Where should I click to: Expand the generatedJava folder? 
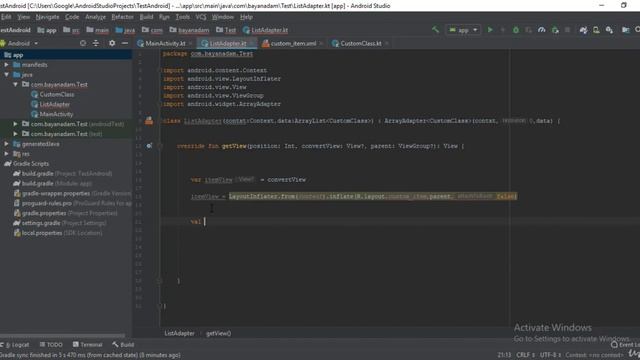click(x=7, y=144)
